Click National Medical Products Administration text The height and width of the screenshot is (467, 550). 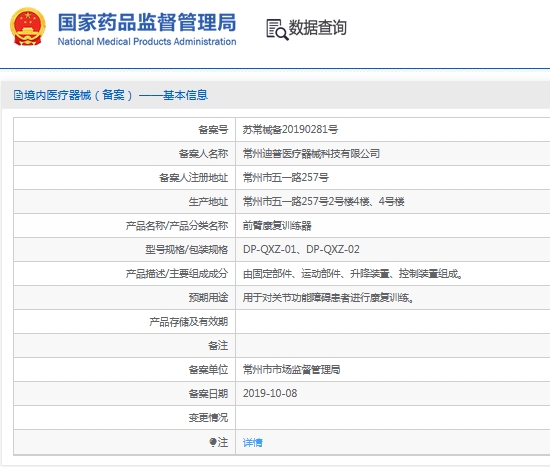pos(147,41)
